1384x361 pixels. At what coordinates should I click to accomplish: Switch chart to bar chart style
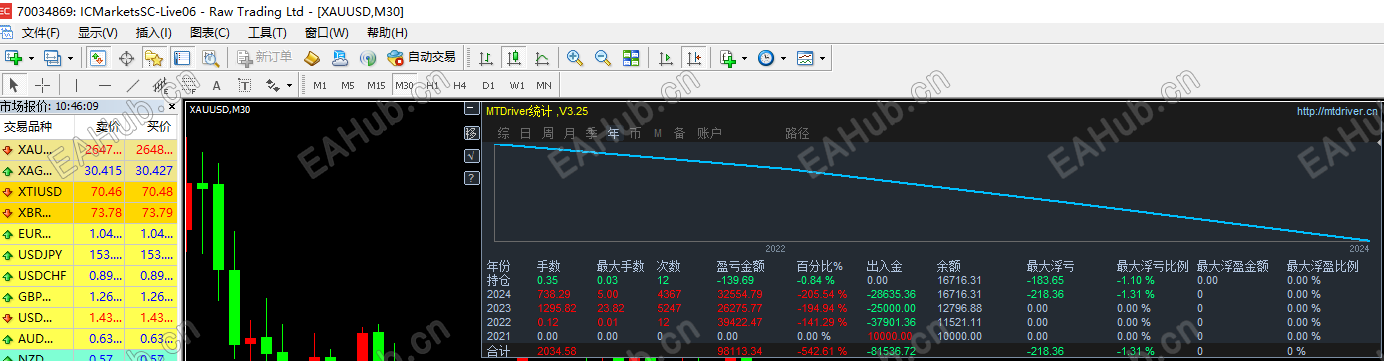coord(486,57)
